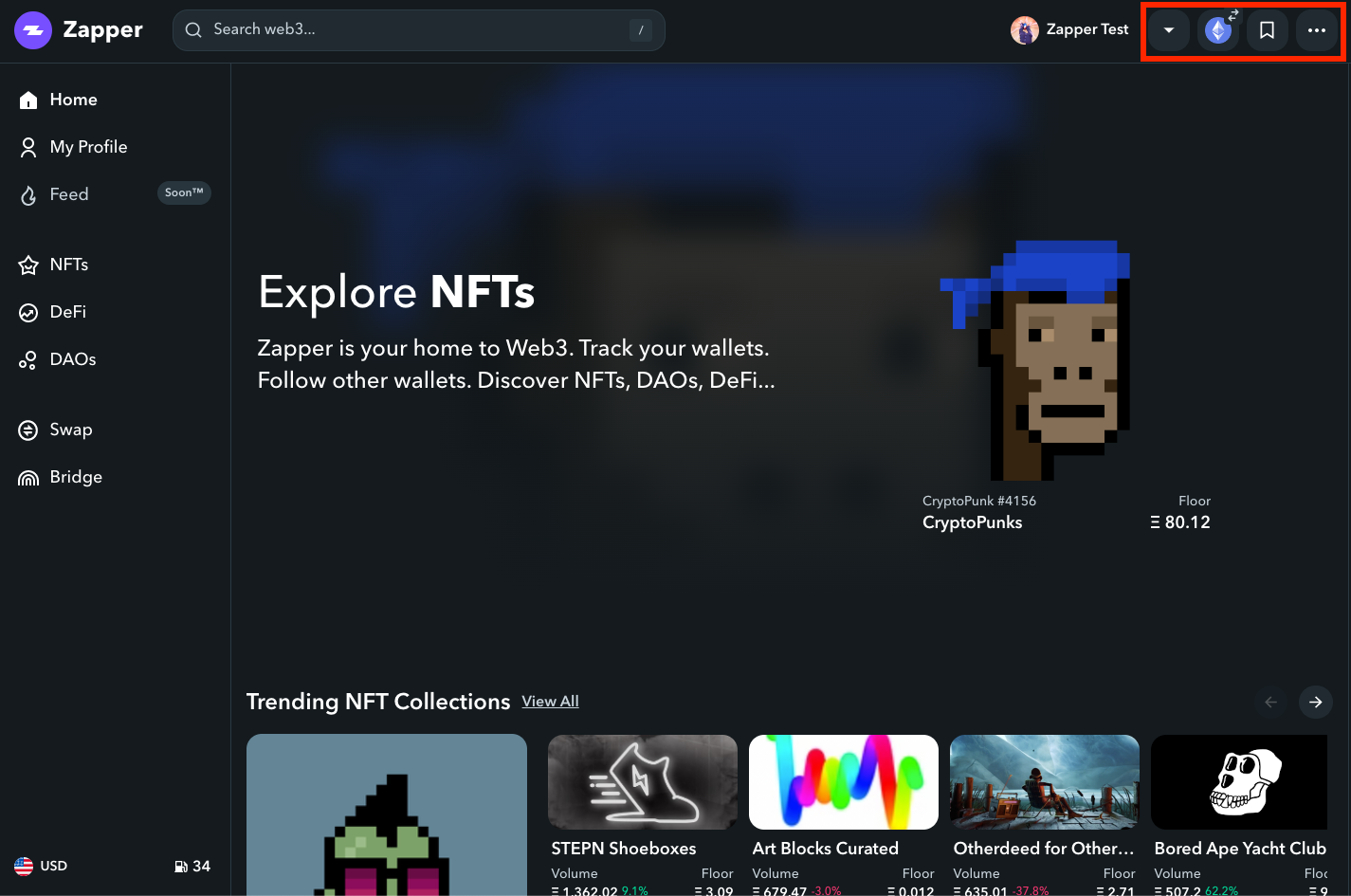1351x896 pixels.
Task: Click the Feed flame icon
Action: (28, 195)
